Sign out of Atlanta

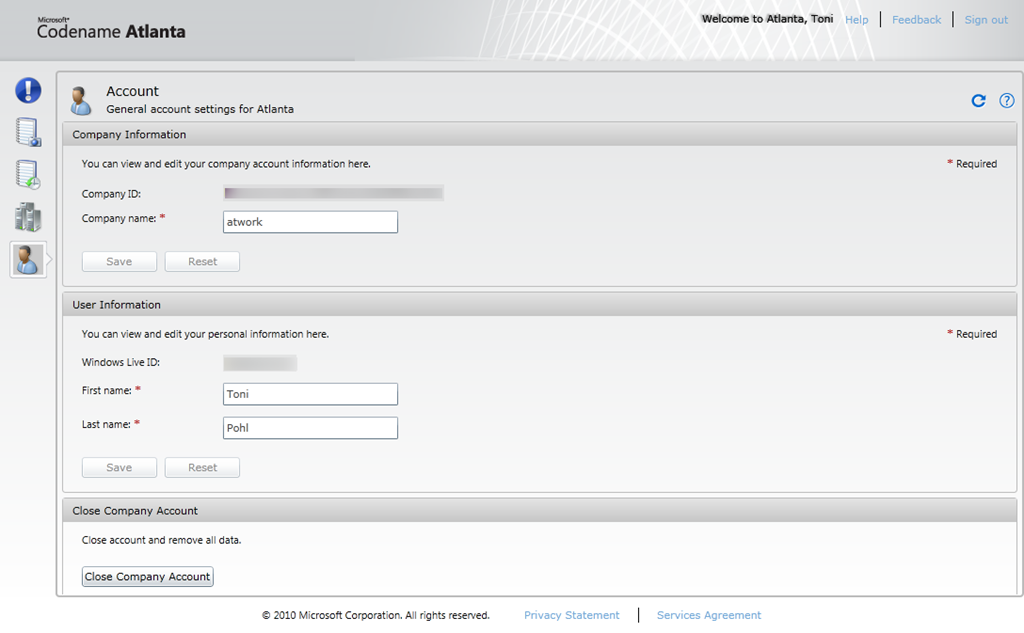[986, 20]
